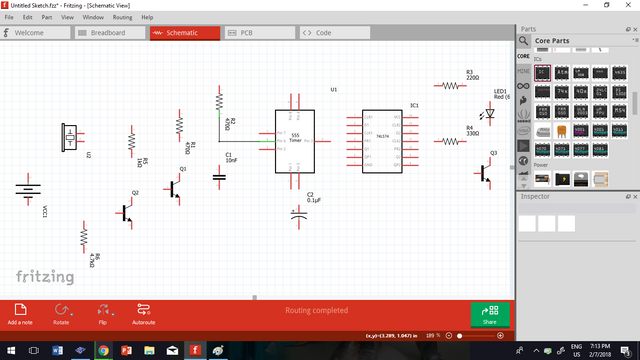
Task: Click the Rotate tool
Action: 61,314
